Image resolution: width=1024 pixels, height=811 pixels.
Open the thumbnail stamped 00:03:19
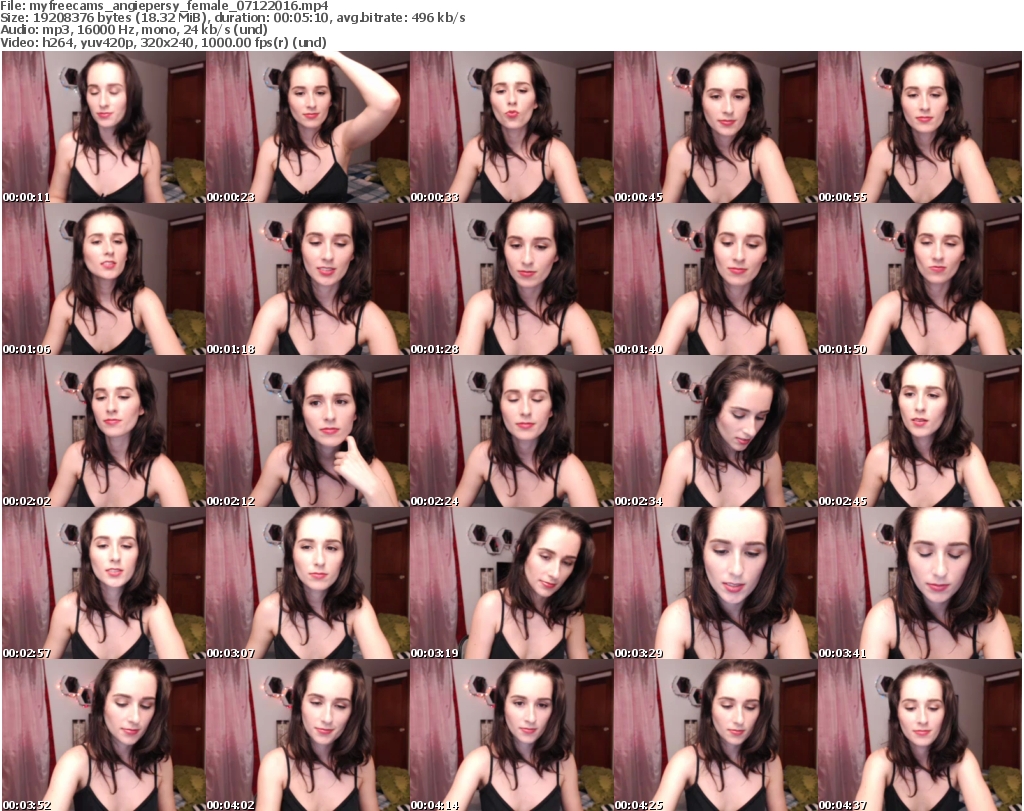pos(511,583)
